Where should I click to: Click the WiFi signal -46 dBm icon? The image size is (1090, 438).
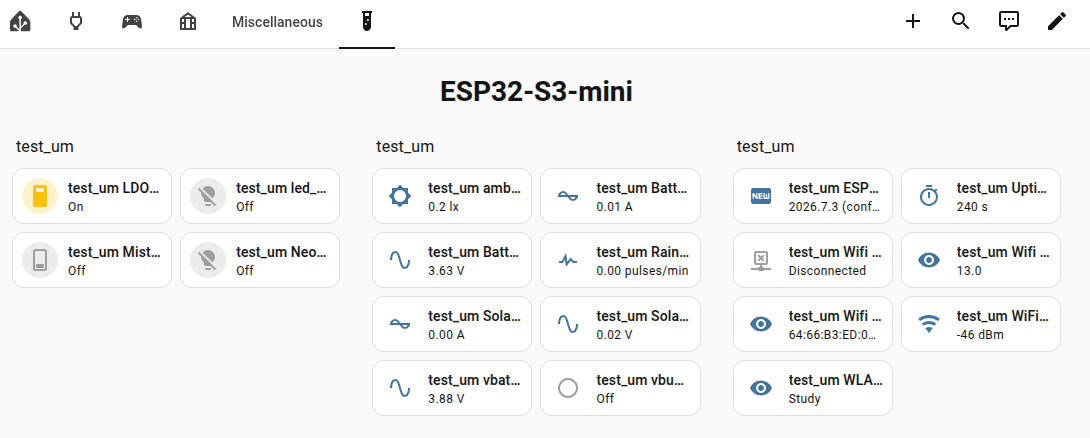929,324
